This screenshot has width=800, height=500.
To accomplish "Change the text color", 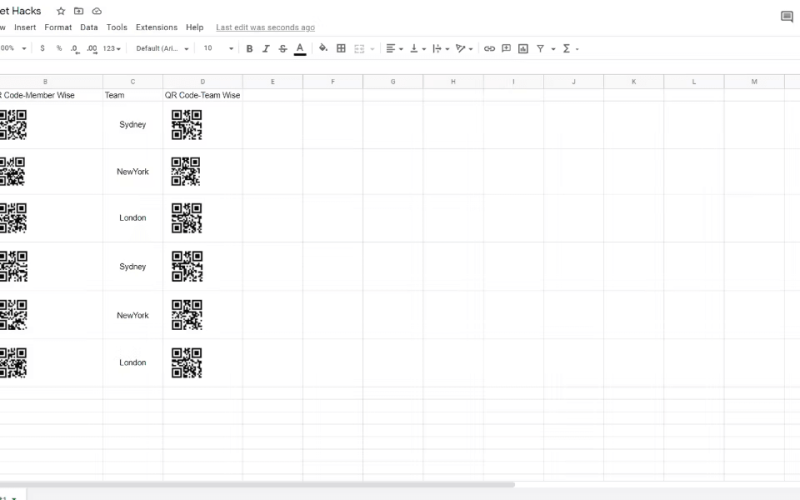I will pyautogui.click(x=300, y=49).
